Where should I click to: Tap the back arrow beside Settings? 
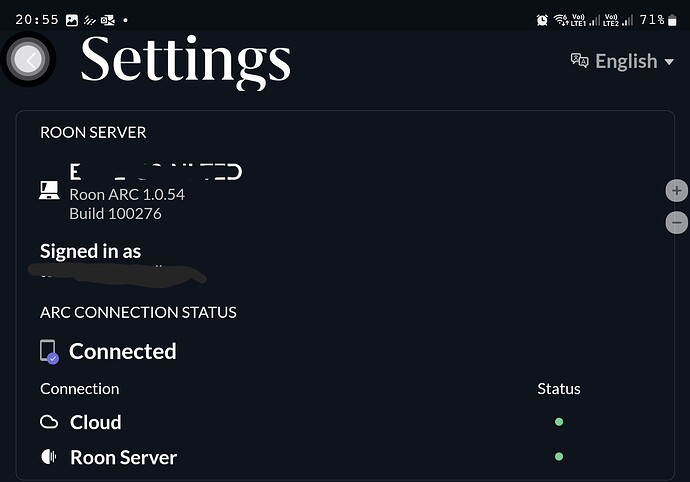pyautogui.click(x=28, y=59)
